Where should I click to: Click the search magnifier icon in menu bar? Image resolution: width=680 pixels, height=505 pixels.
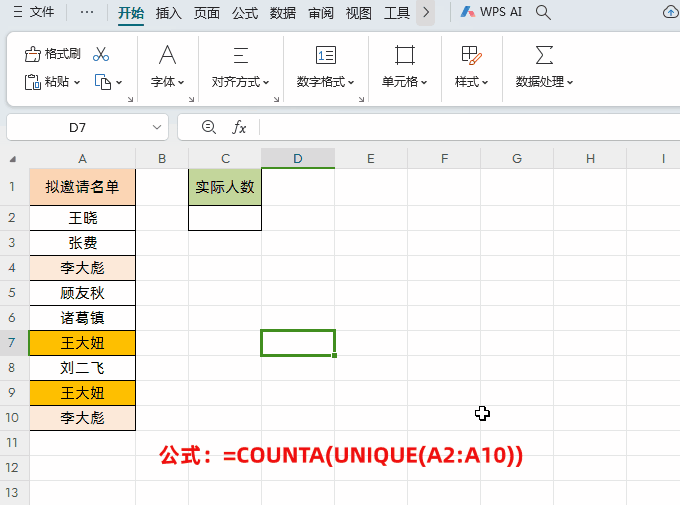(x=543, y=13)
